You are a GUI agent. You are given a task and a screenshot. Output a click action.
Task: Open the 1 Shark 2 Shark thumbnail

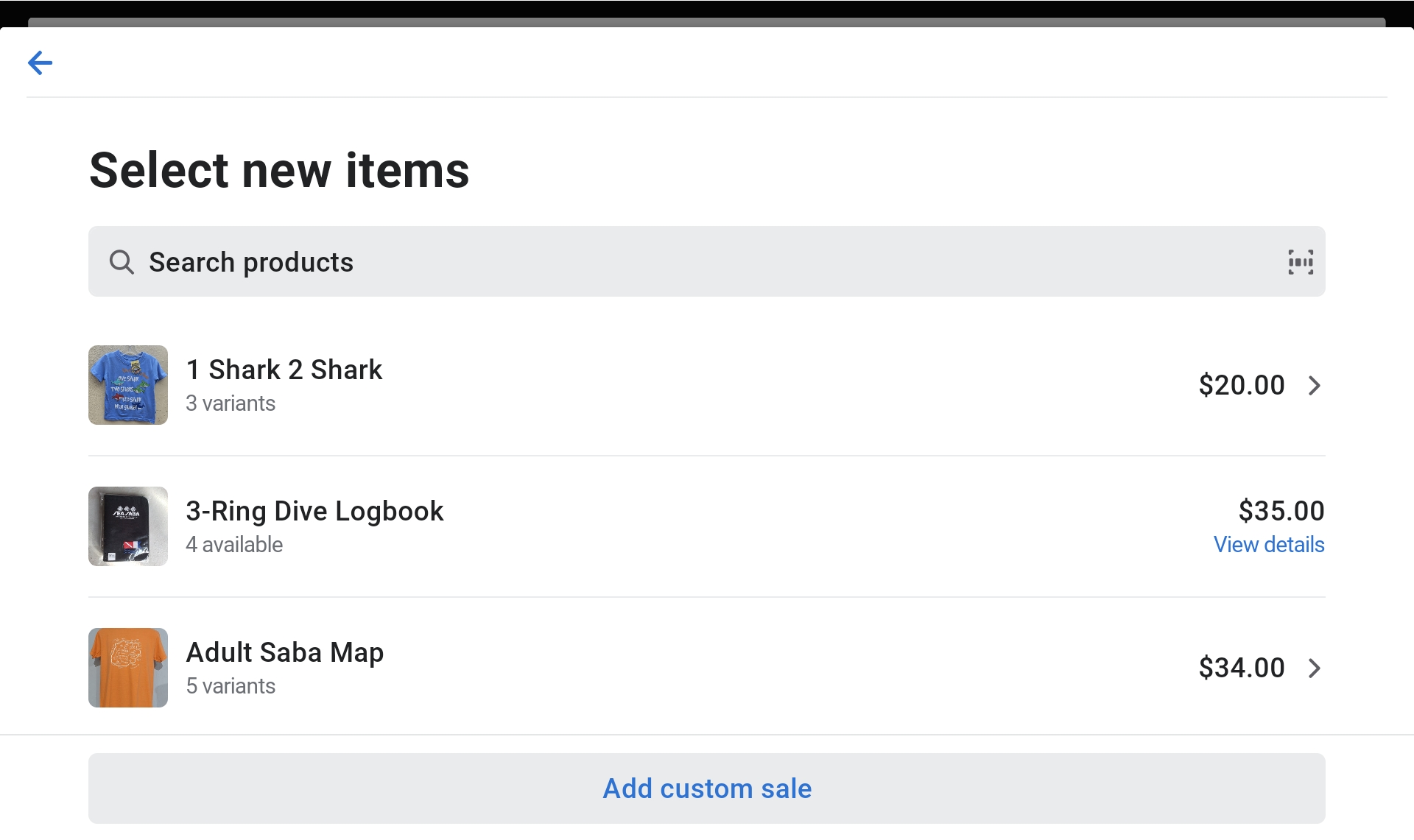click(128, 385)
